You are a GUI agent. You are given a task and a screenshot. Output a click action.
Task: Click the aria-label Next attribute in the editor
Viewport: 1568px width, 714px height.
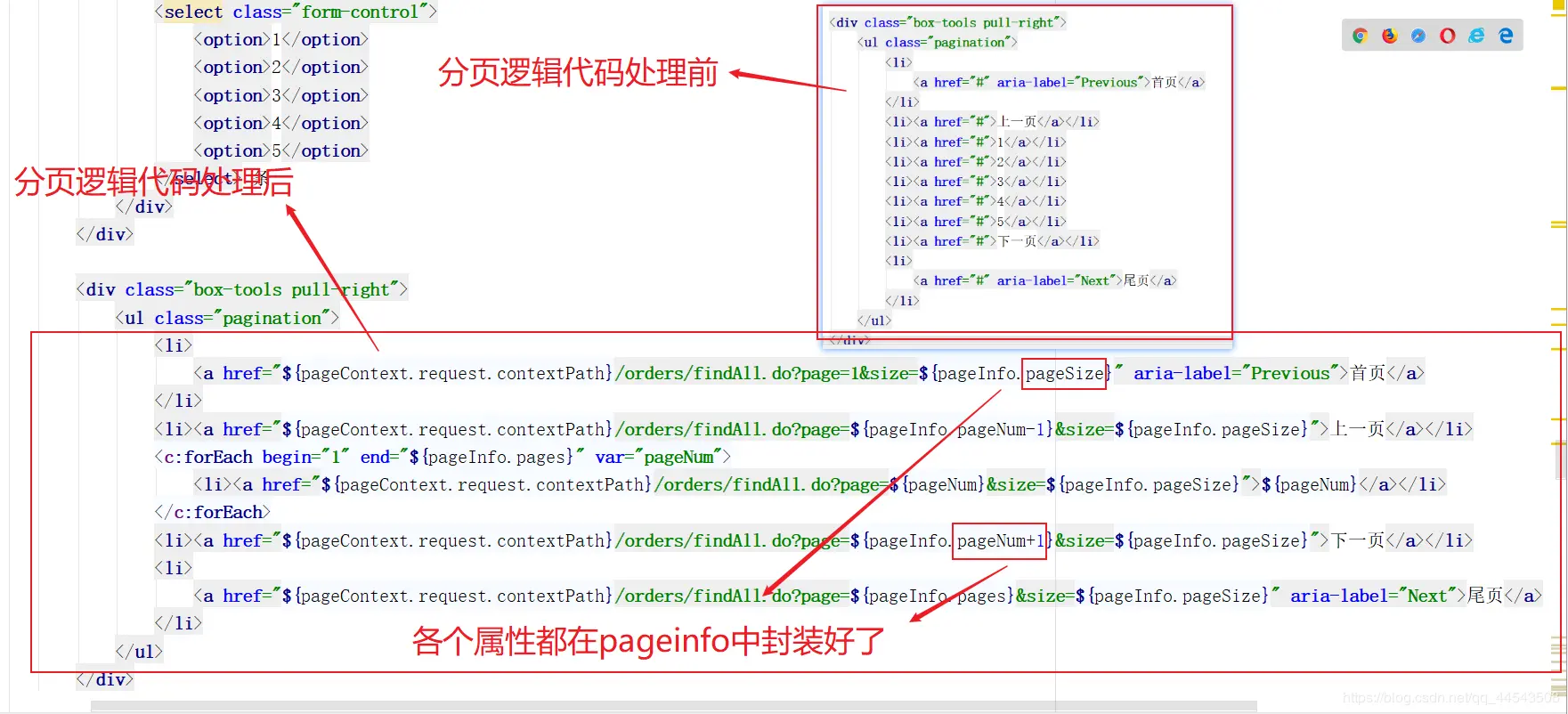coord(1372,596)
